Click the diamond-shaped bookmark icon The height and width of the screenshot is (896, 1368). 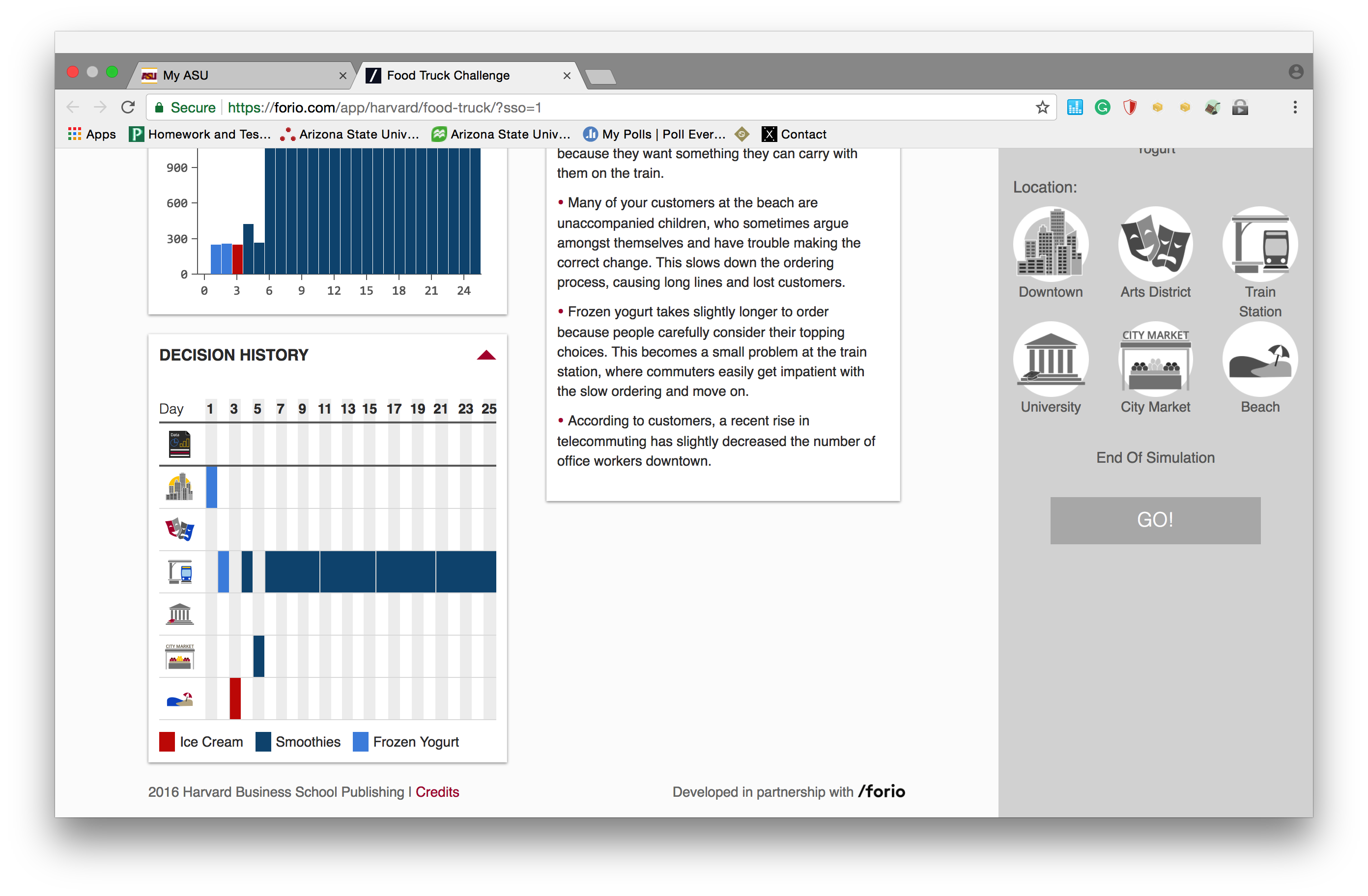point(742,135)
